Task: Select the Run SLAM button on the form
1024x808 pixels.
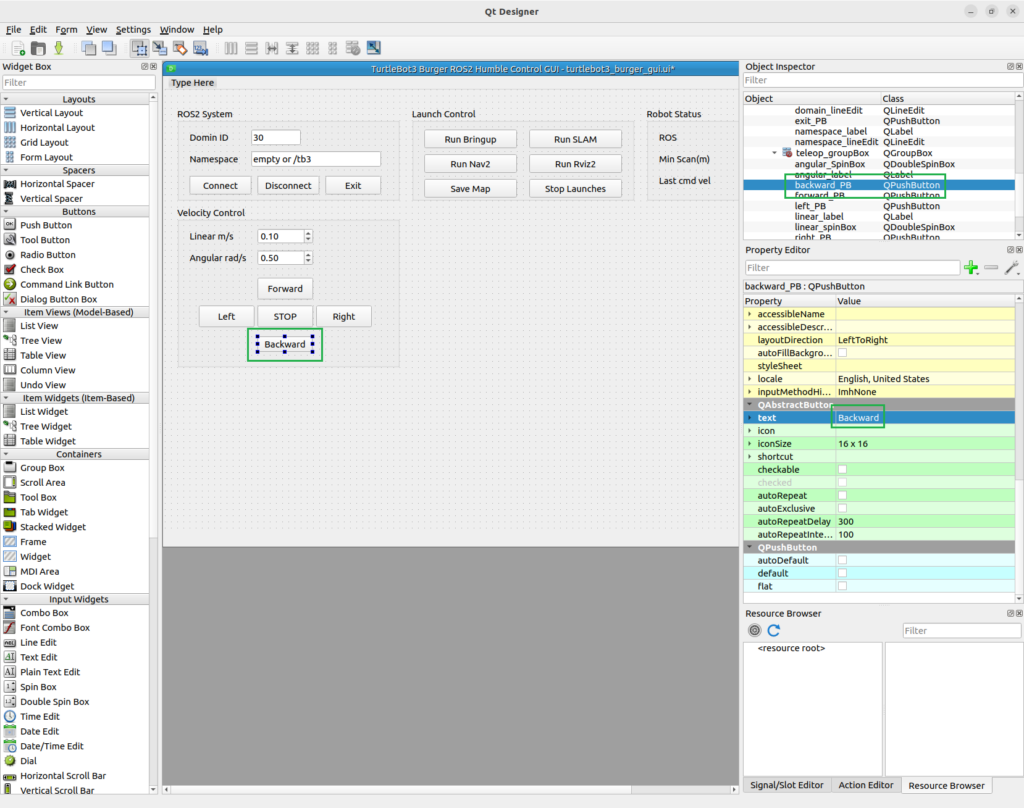Action: (x=575, y=139)
